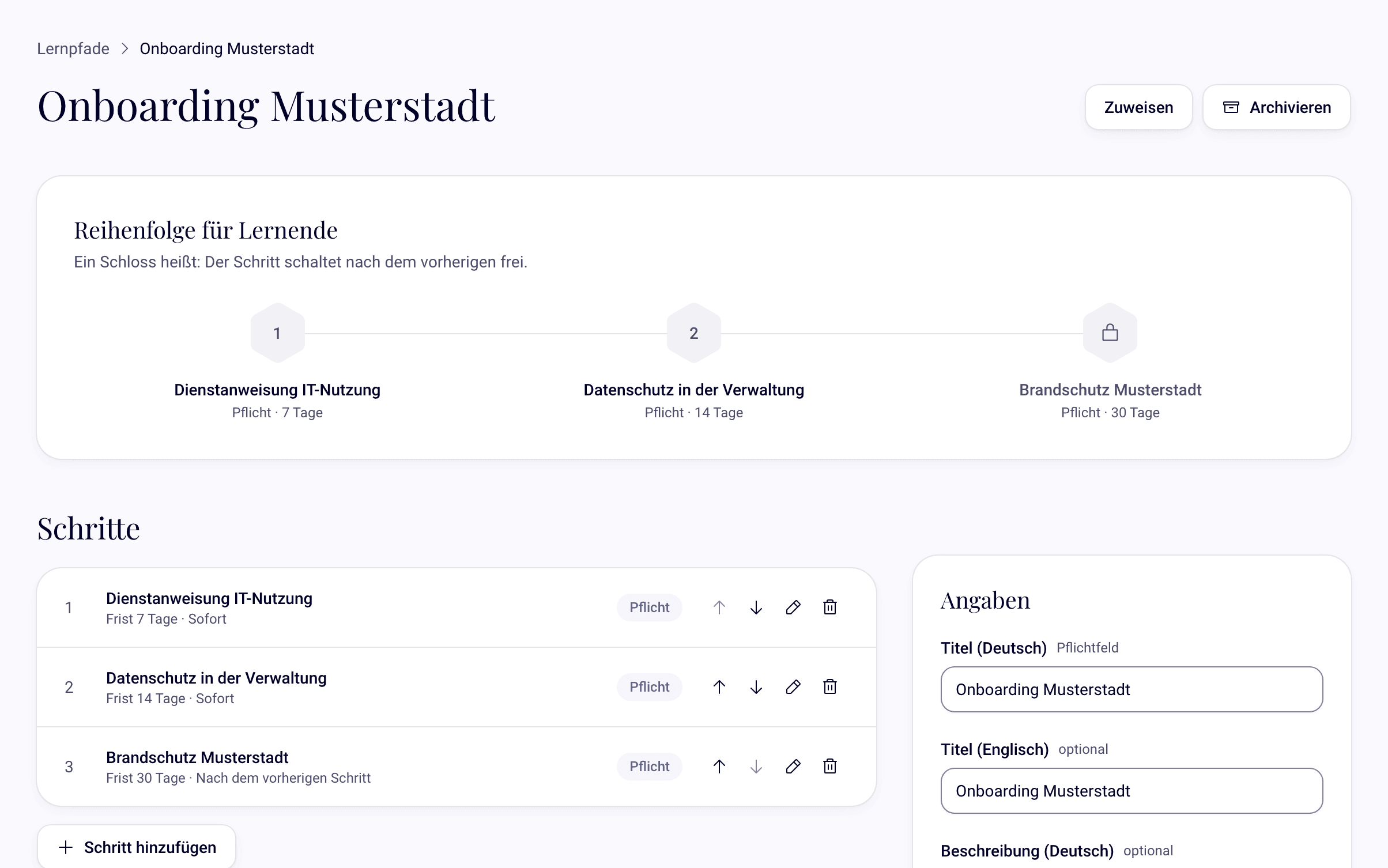The height and width of the screenshot is (868, 1388).
Task: Click the locked Brandschutz step hexagon
Action: (1110, 333)
